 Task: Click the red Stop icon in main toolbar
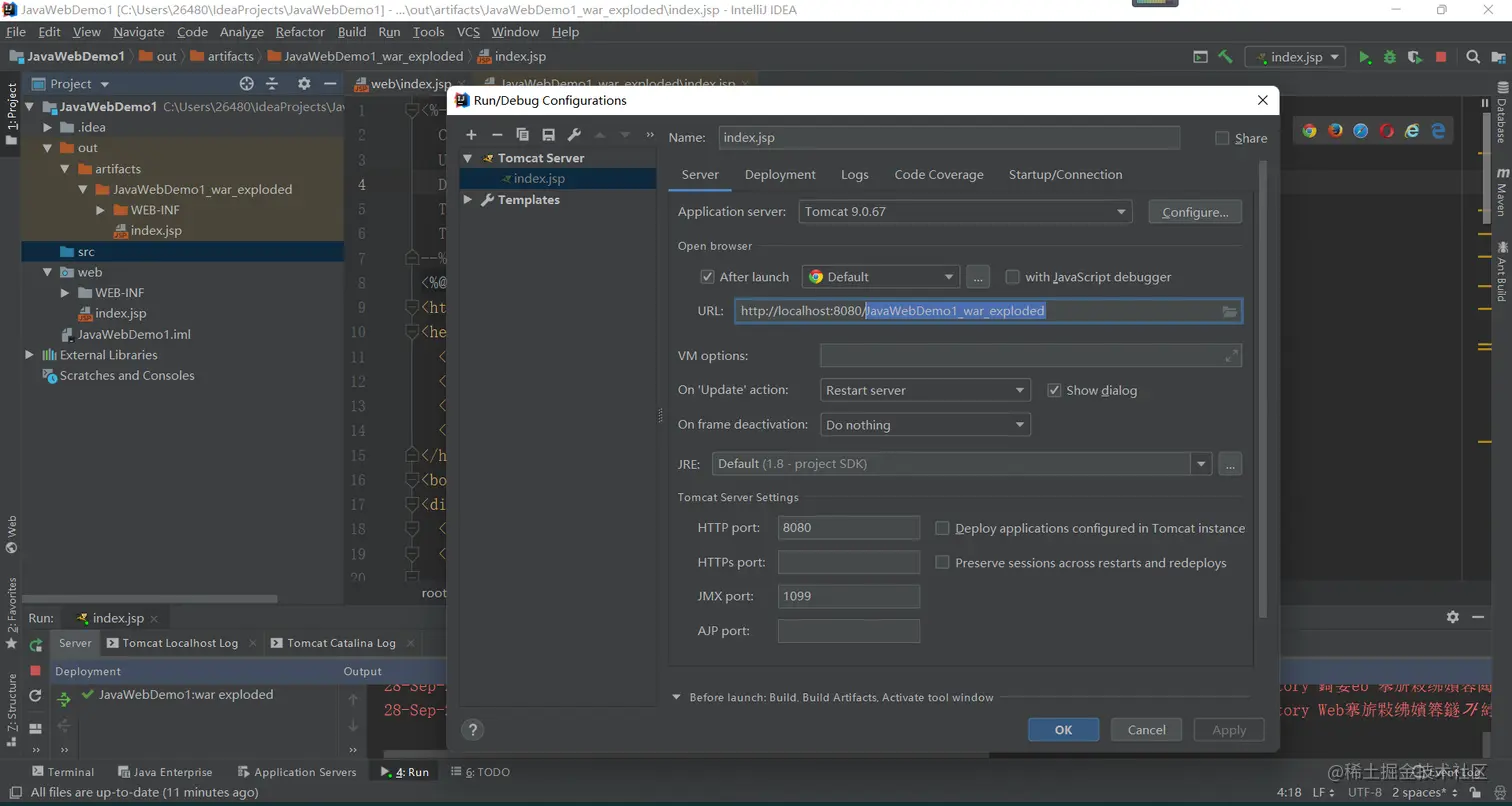[1441, 57]
